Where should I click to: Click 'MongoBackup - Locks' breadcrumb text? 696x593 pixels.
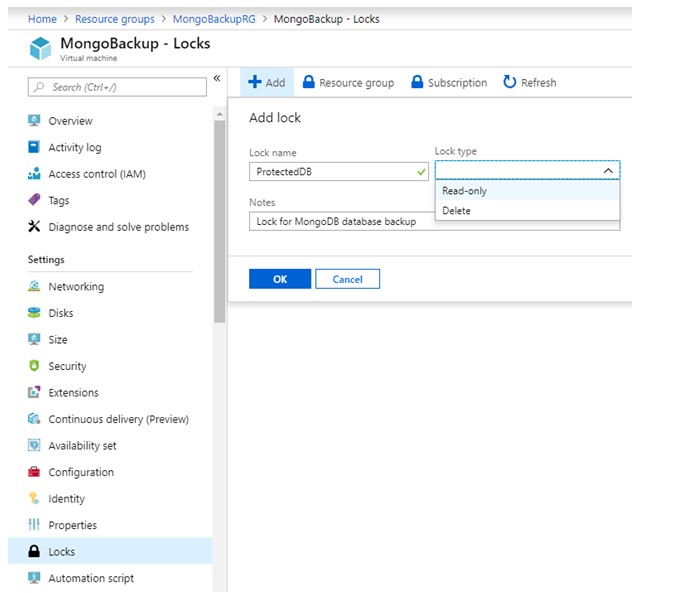326,19
